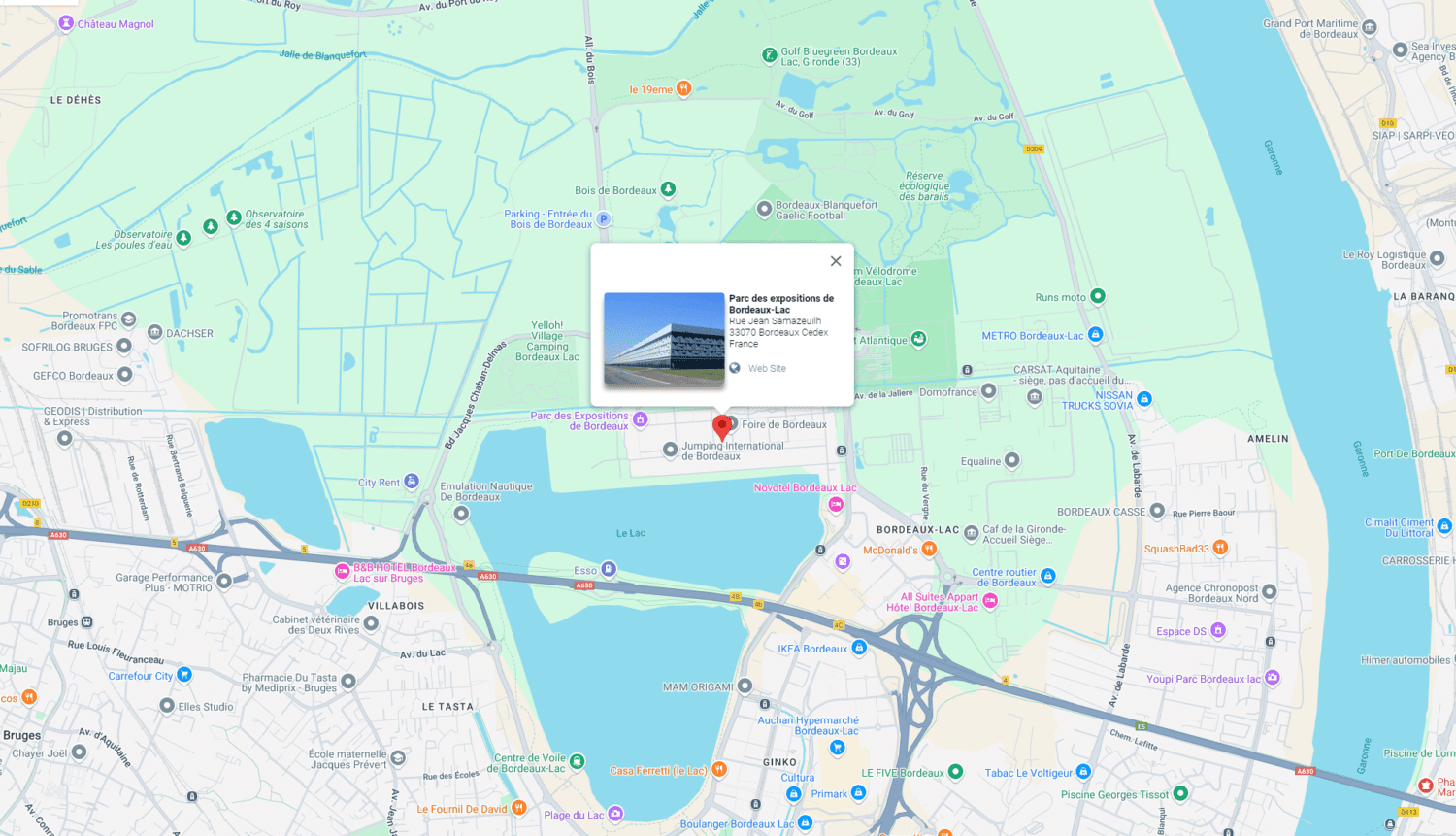The width and height of the screenshot is (1456, 836).
Task: Click the Carrefour City shopping cart icon
Action: (x=184, y=674)
